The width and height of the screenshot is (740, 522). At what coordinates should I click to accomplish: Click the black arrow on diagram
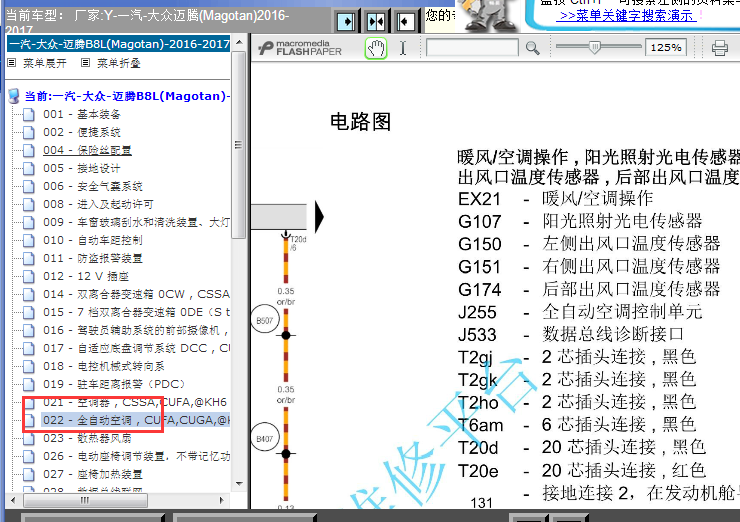[320, 217]
